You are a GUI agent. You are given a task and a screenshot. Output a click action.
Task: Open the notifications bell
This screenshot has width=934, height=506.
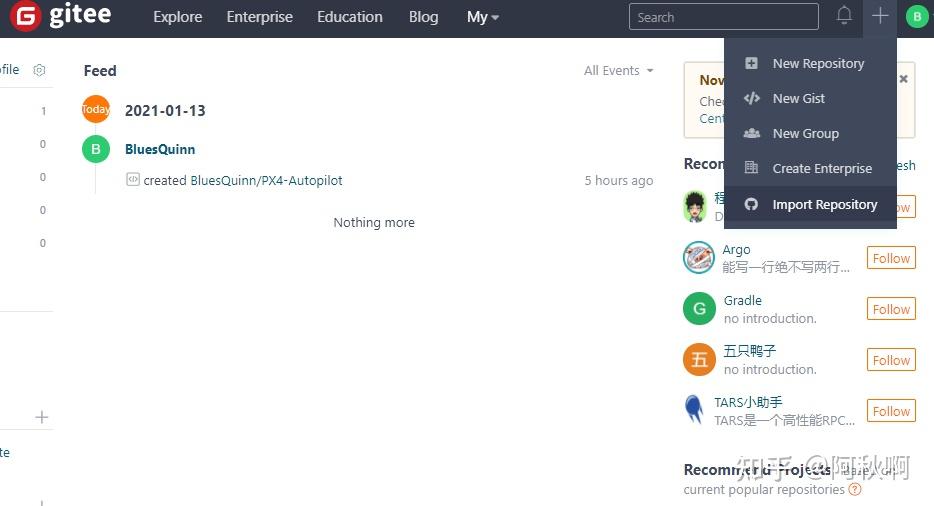(844, 16)
